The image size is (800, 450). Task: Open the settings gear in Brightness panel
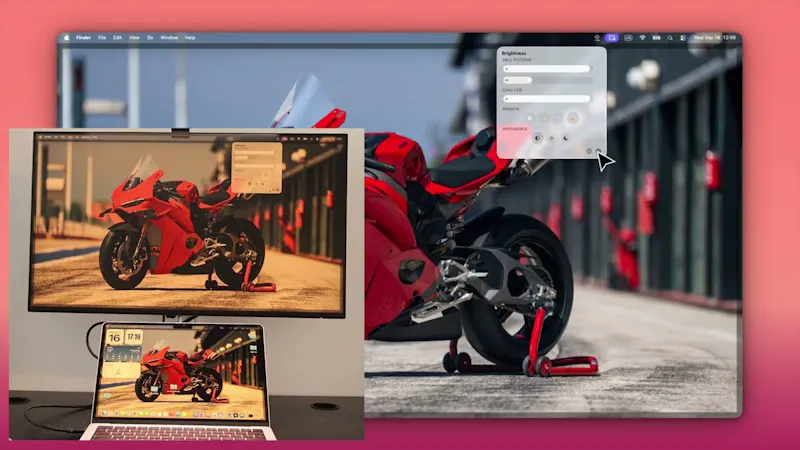(589, 151)
